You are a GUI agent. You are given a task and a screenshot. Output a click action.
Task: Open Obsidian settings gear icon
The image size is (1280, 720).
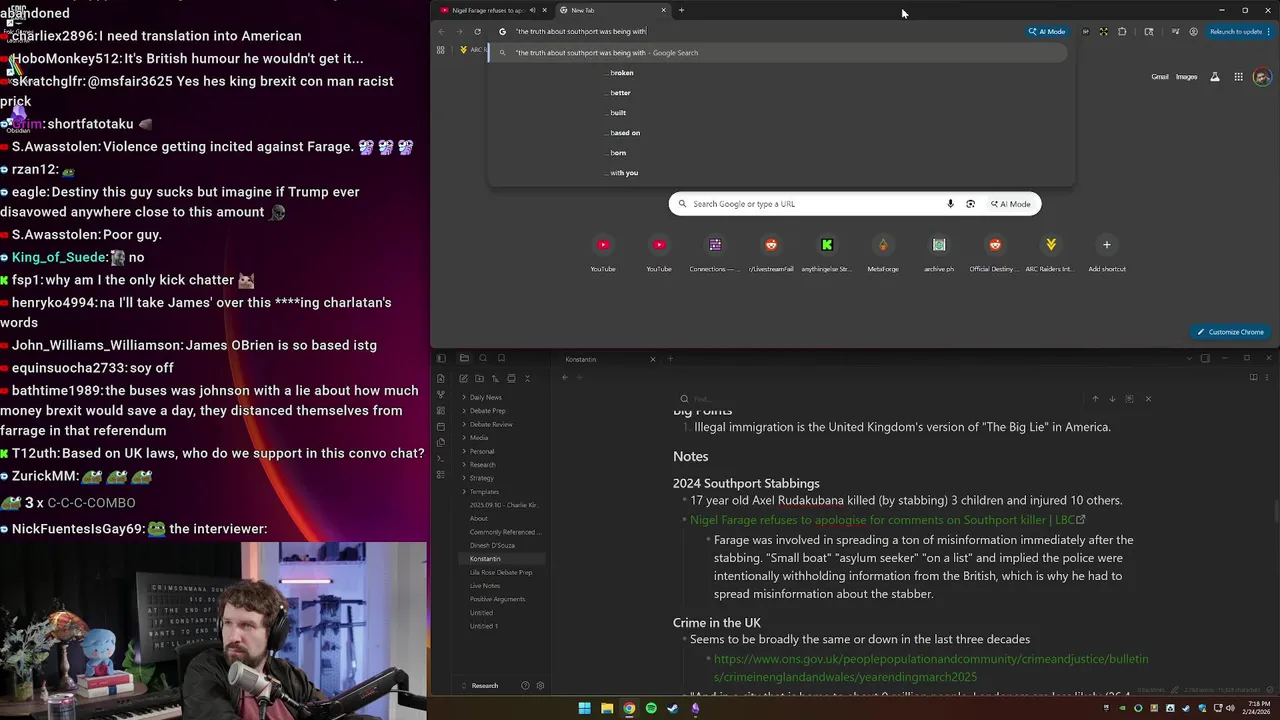pos(541,686)
